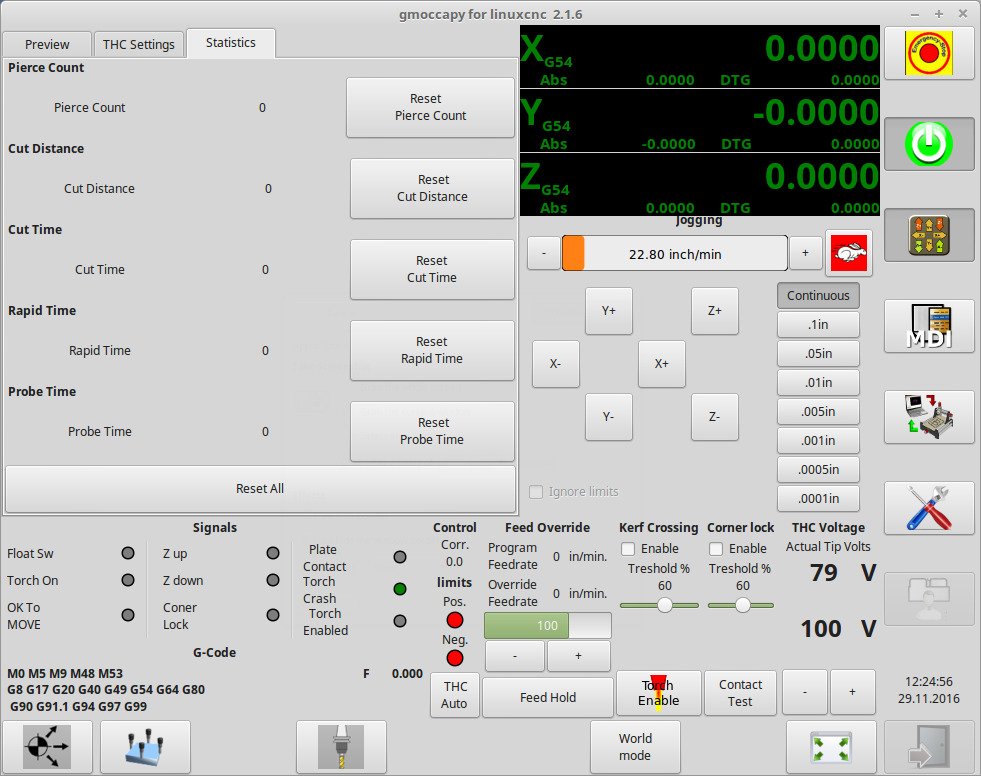The image size is (981, 776).
Task: Reset the Rapid Time statistic
Action: pos(432,350)
